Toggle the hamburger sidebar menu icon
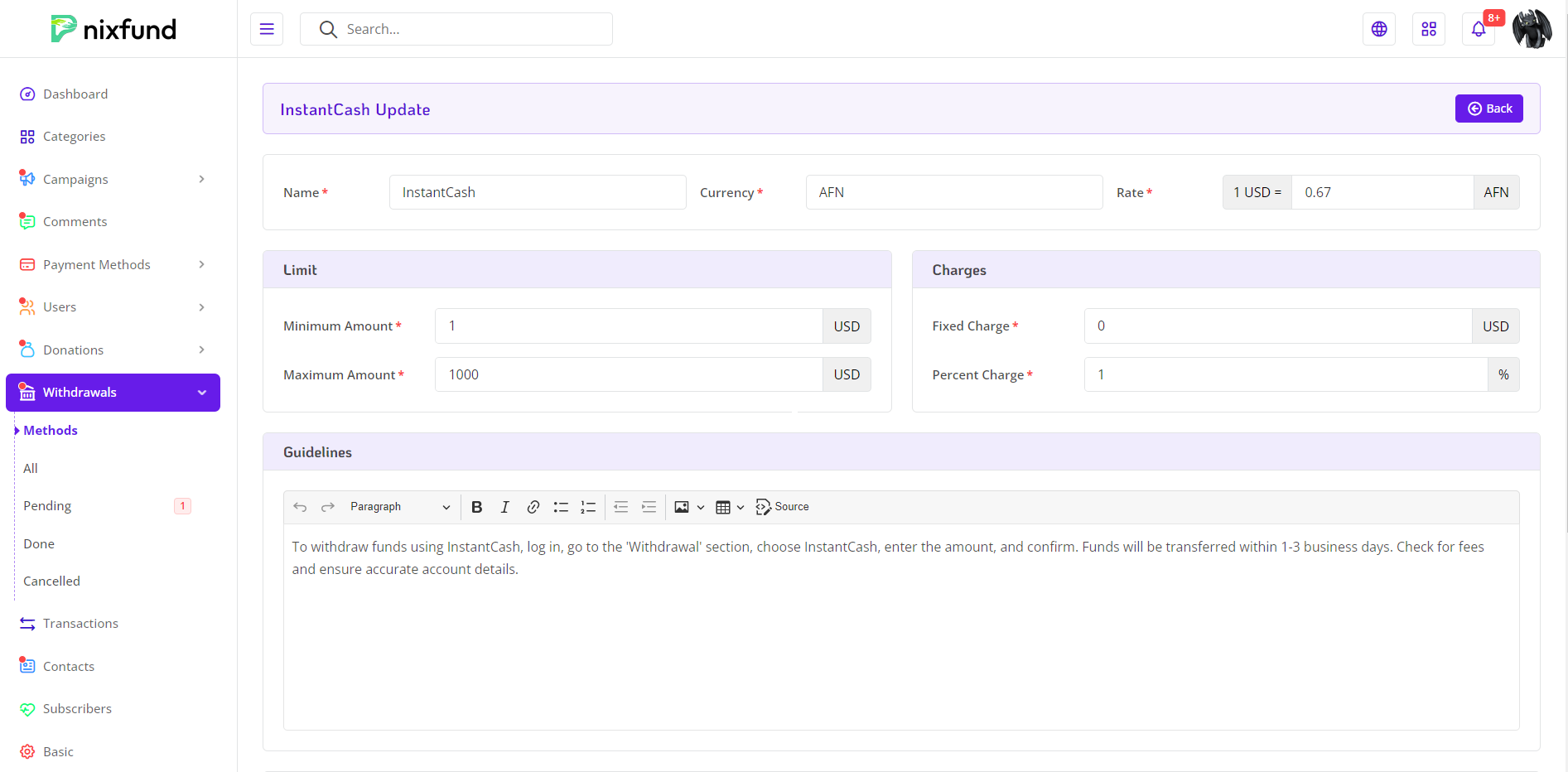 pyautogui.click(x=267, y=29)
